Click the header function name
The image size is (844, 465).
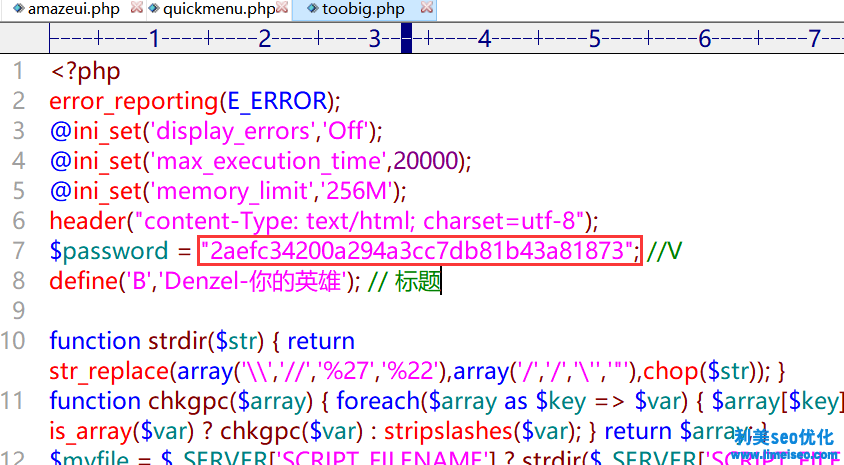point(87,221)
